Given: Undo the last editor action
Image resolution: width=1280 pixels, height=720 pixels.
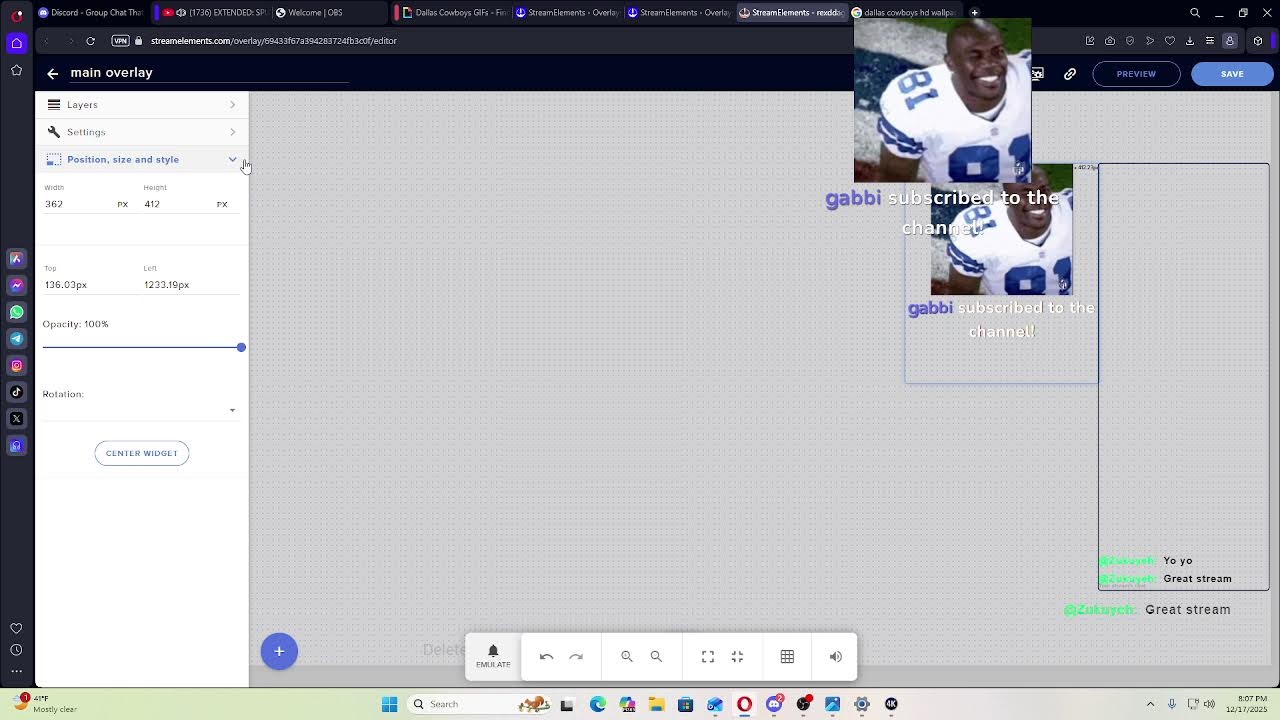Looking at the screenshot, I should tap(547, 657).
